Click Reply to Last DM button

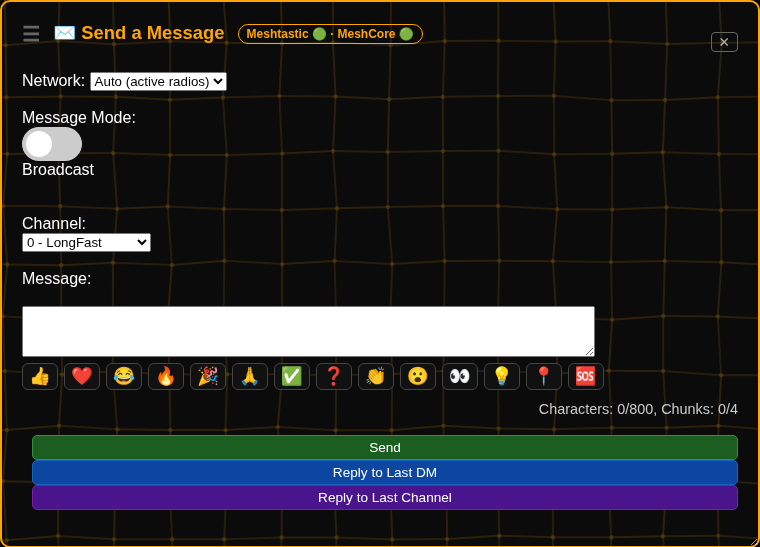[x=385, y=472]
